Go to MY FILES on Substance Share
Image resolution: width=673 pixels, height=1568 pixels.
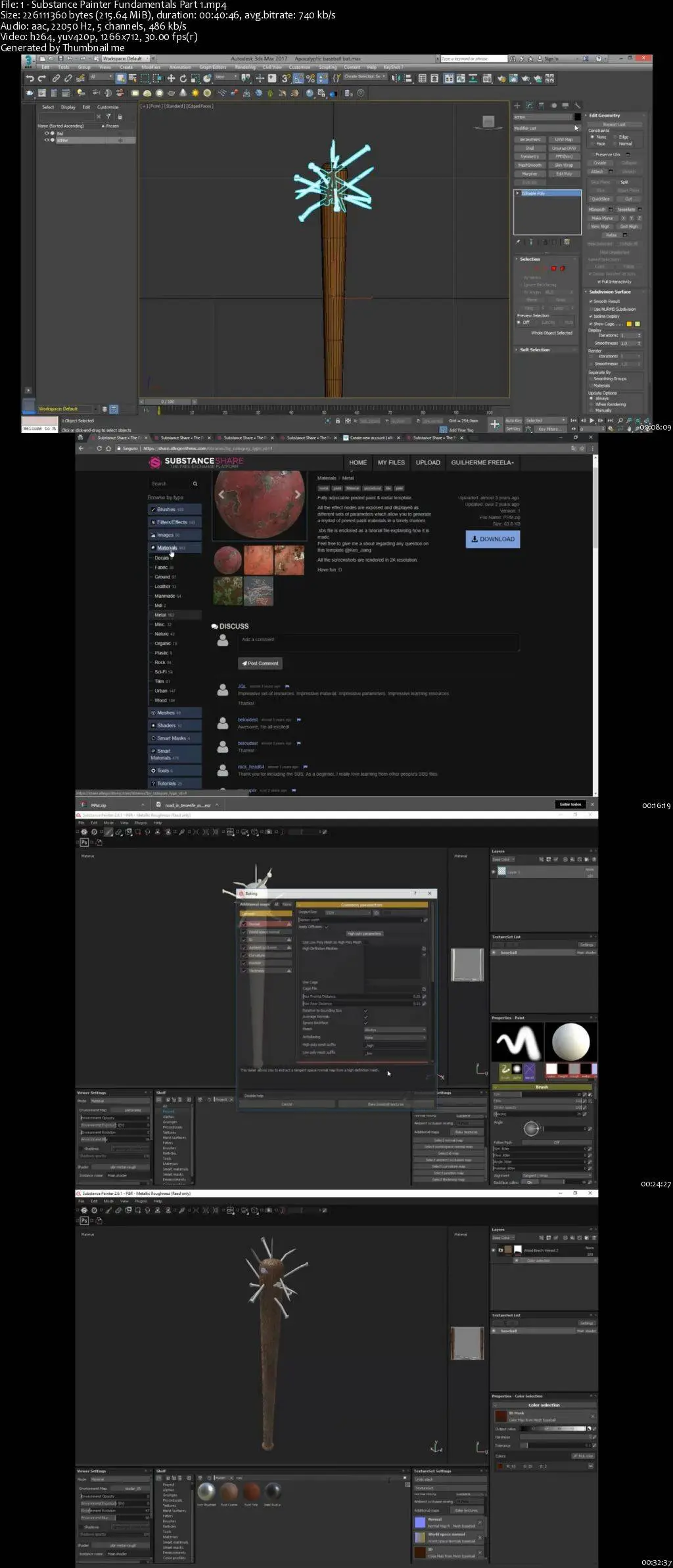(391, 462)
